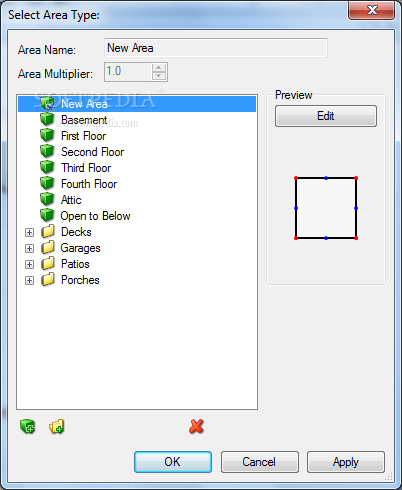Click the Third Floor cube icon
This screenshot has height=490, width=402.
click(x=47, y=167)
